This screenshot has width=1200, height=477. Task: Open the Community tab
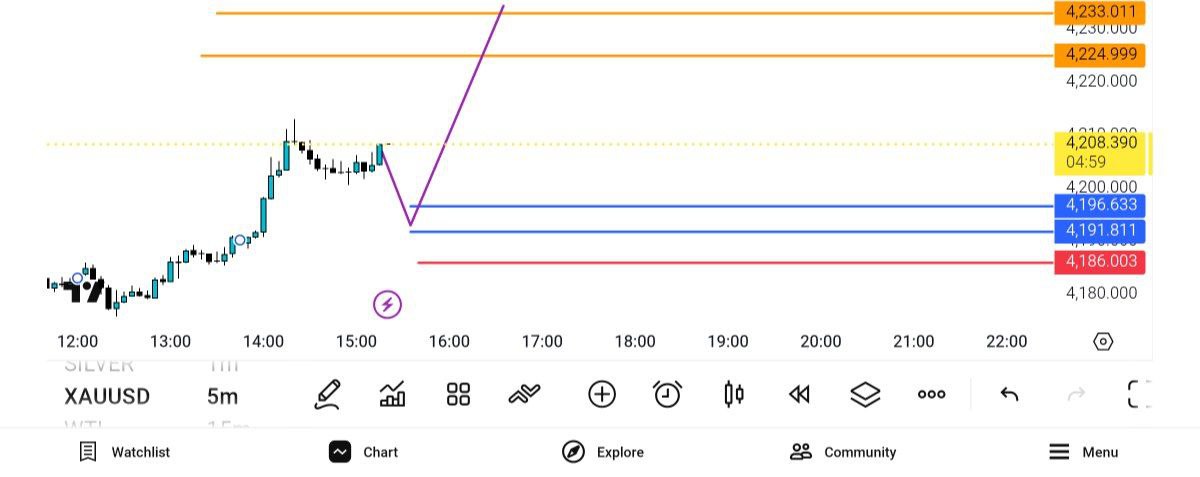pyautogui.click(x=843, y=452)
